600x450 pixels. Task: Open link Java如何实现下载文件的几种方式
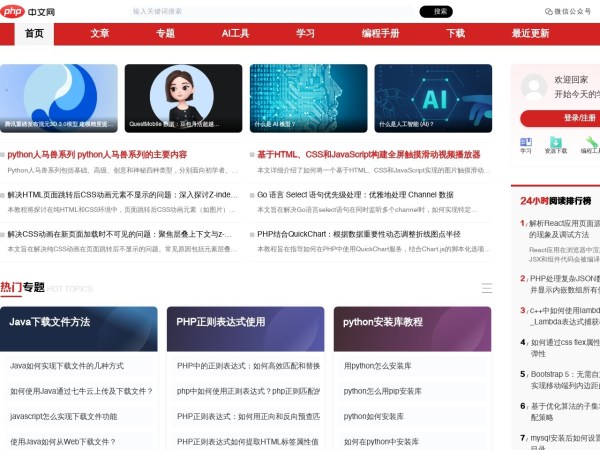(x=67, y=366)
